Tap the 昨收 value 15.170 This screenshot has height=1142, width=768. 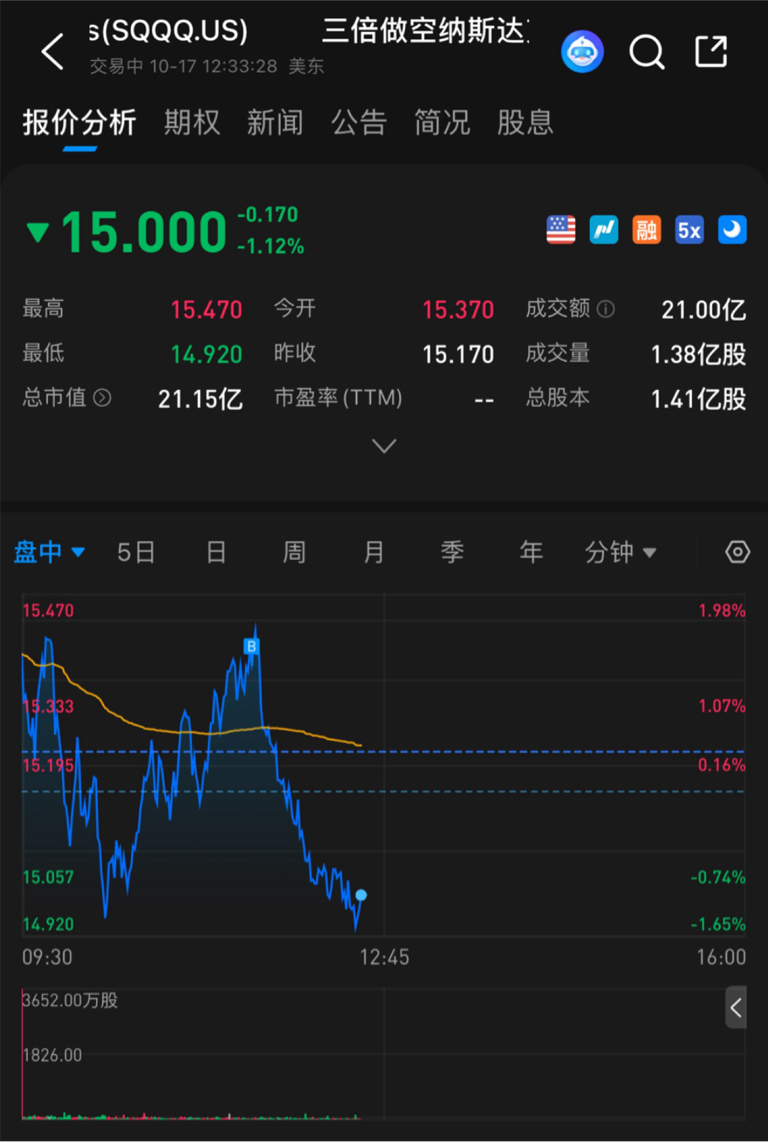tap(458, 354)
